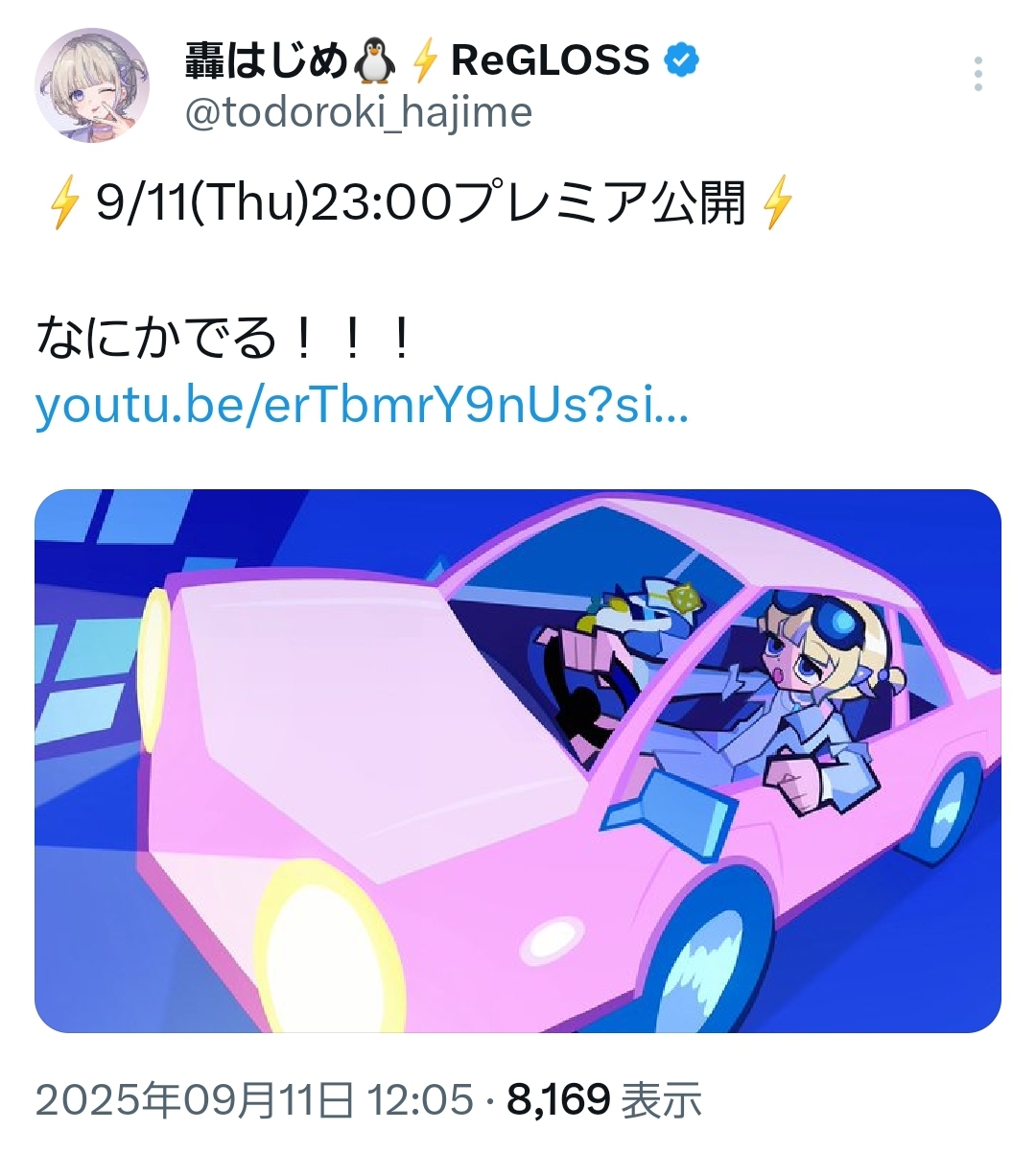Viewport: 1036px width, 1154px height.
Task: Click the lightning emoji beside ReGLOSS
Action: tap(425, 61)
